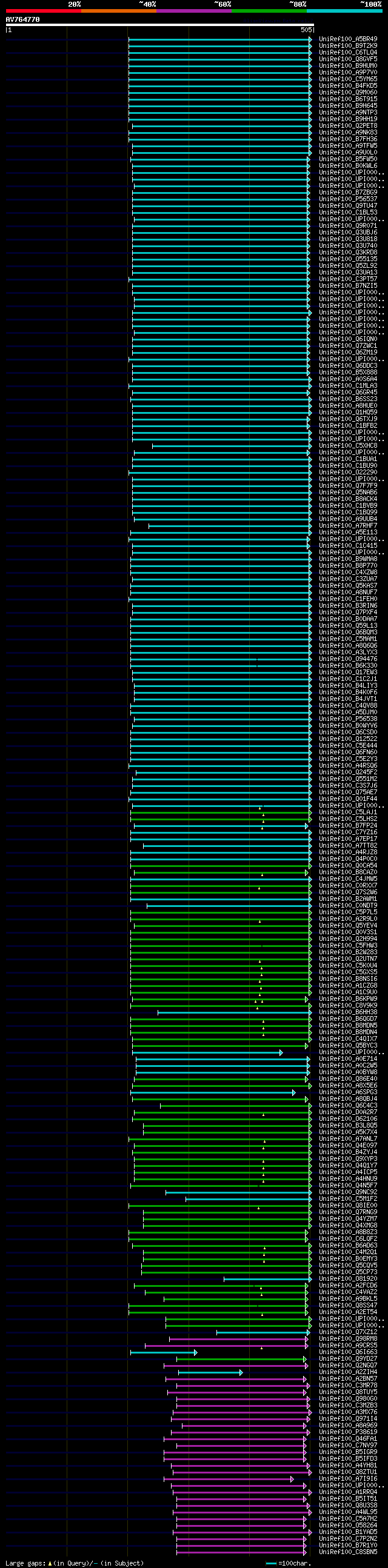Image resolution: width=388 pixels, height=1568 pixels.
Task: Click the short cyan bar for UniRef100_A2ZIH4
Action: click(x=210, y=1372)
